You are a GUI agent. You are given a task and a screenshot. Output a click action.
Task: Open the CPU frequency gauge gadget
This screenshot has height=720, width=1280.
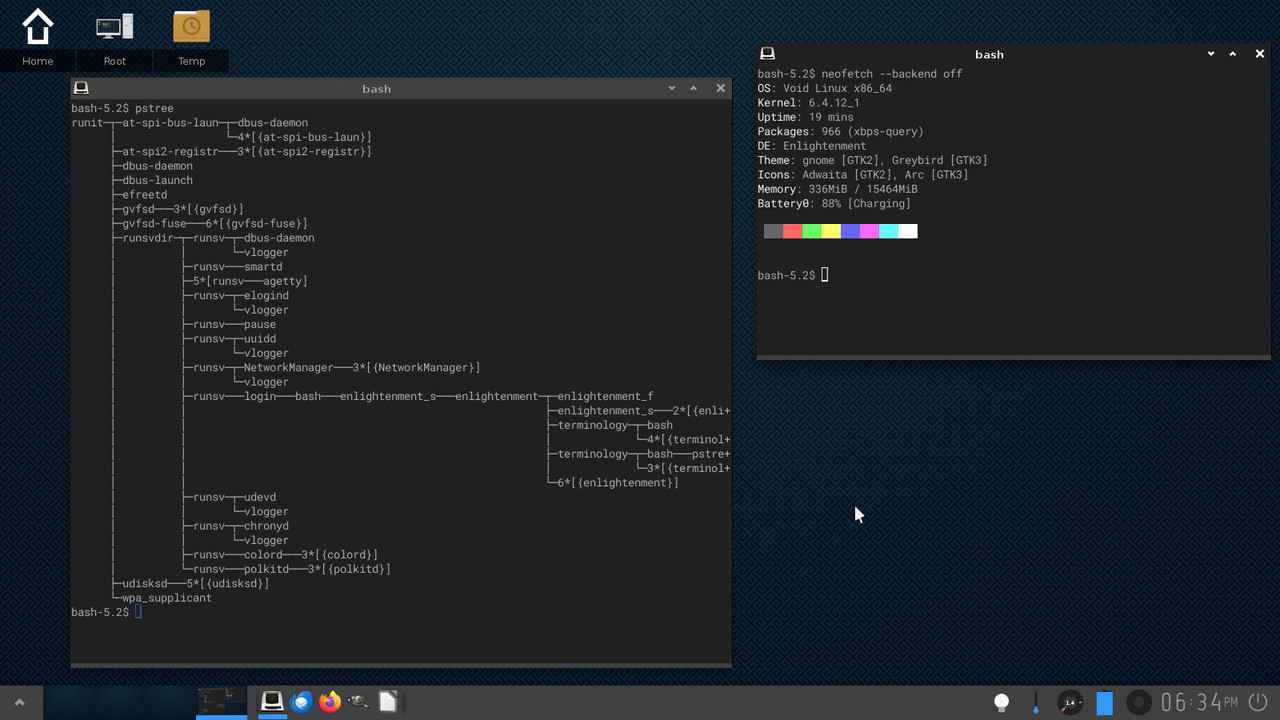1070,703
